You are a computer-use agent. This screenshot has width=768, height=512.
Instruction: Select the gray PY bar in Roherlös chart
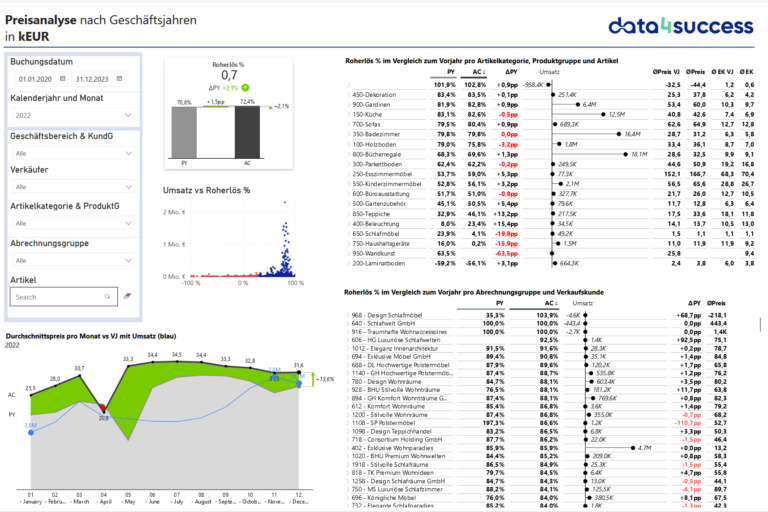pos(184,133)
